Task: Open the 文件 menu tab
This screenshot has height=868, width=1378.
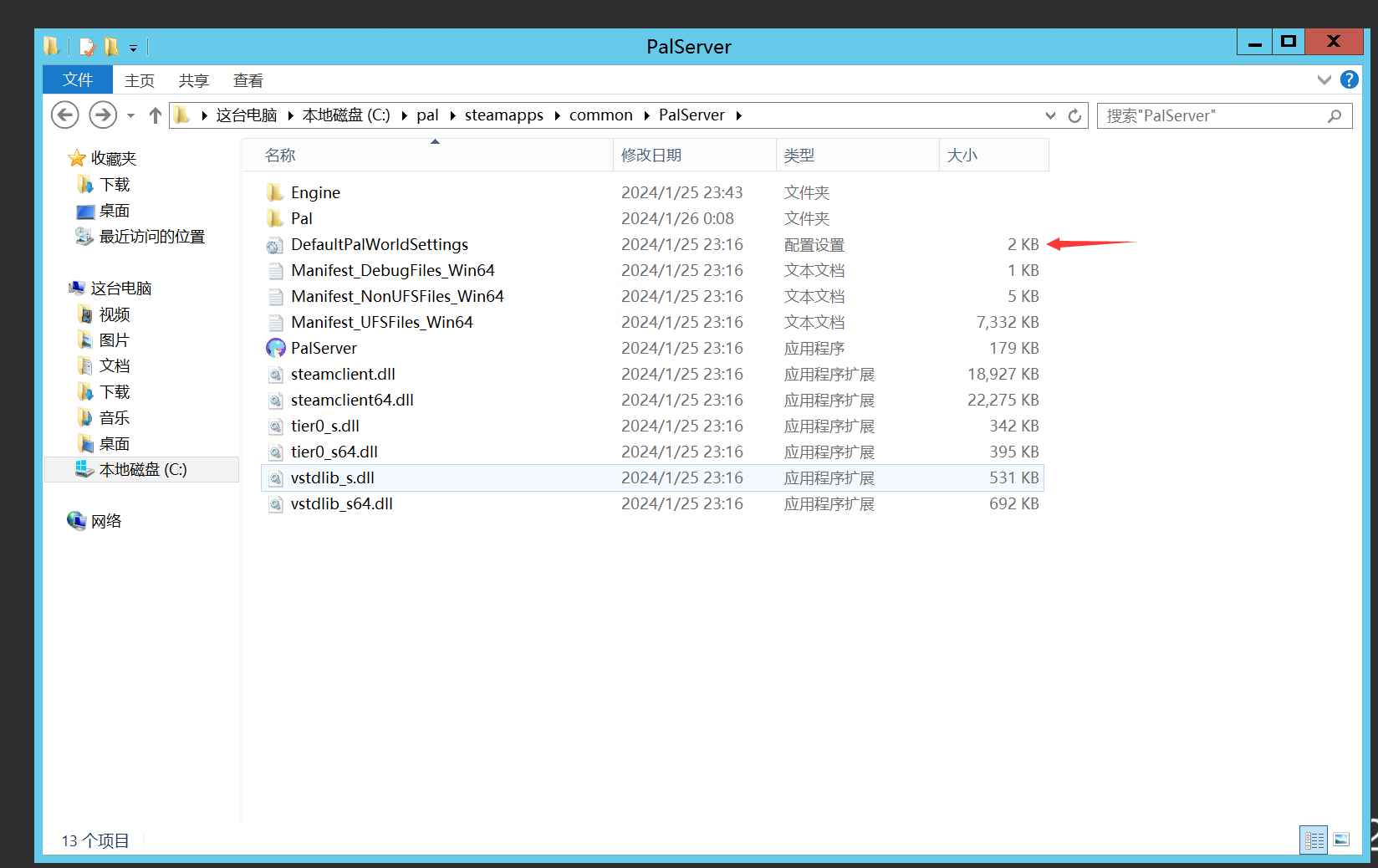Action: [x=78, y=79]
